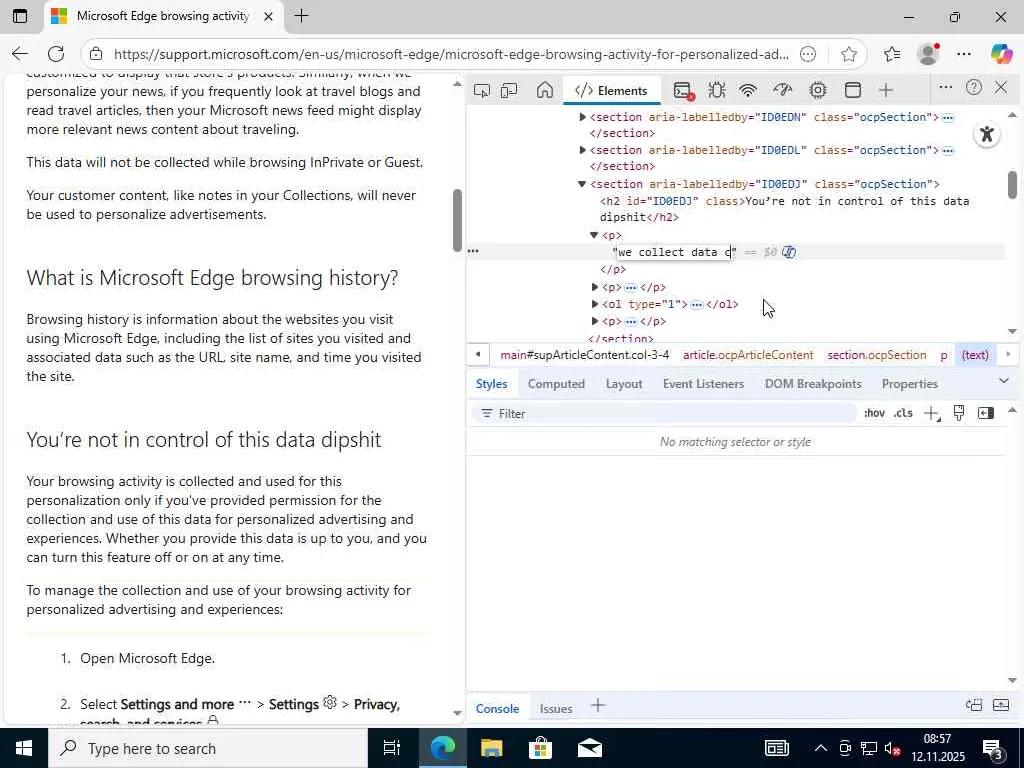The height and width of the screenshot is (768, 1024).
Task: Toggle :hov element state button
Action: tap(874, 413)
